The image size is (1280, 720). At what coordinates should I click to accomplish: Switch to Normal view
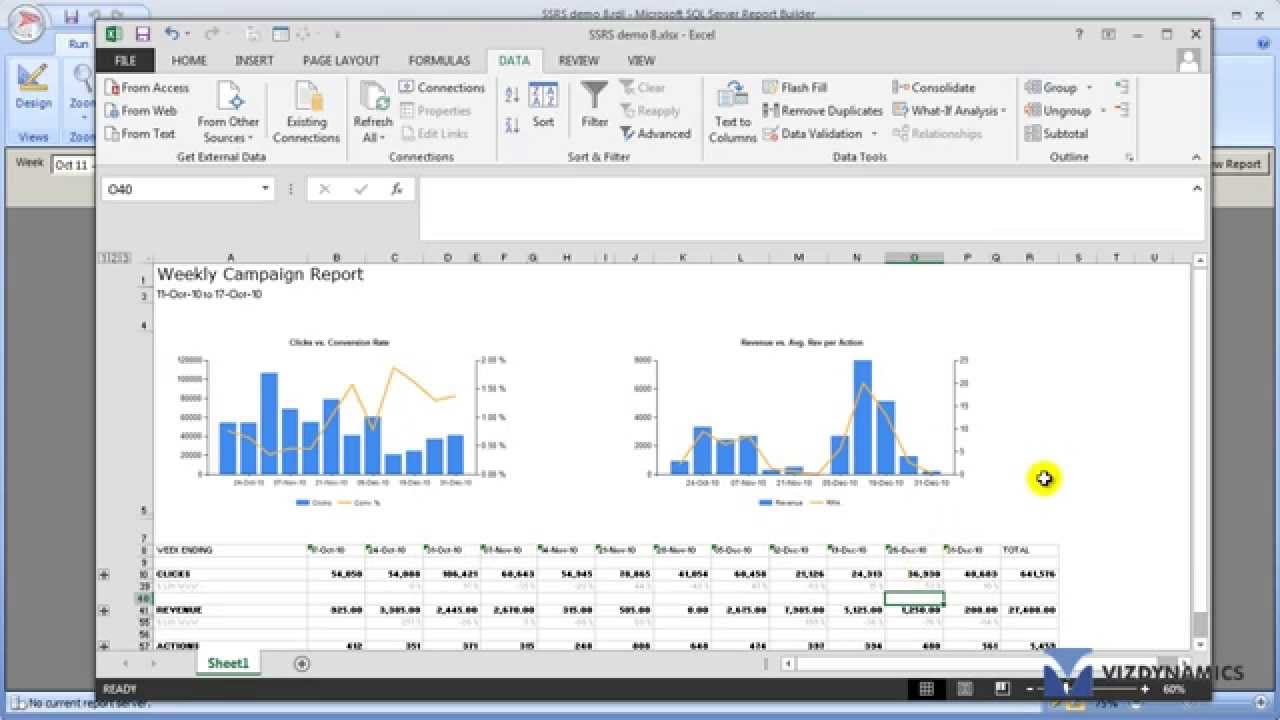click(927, 689)
